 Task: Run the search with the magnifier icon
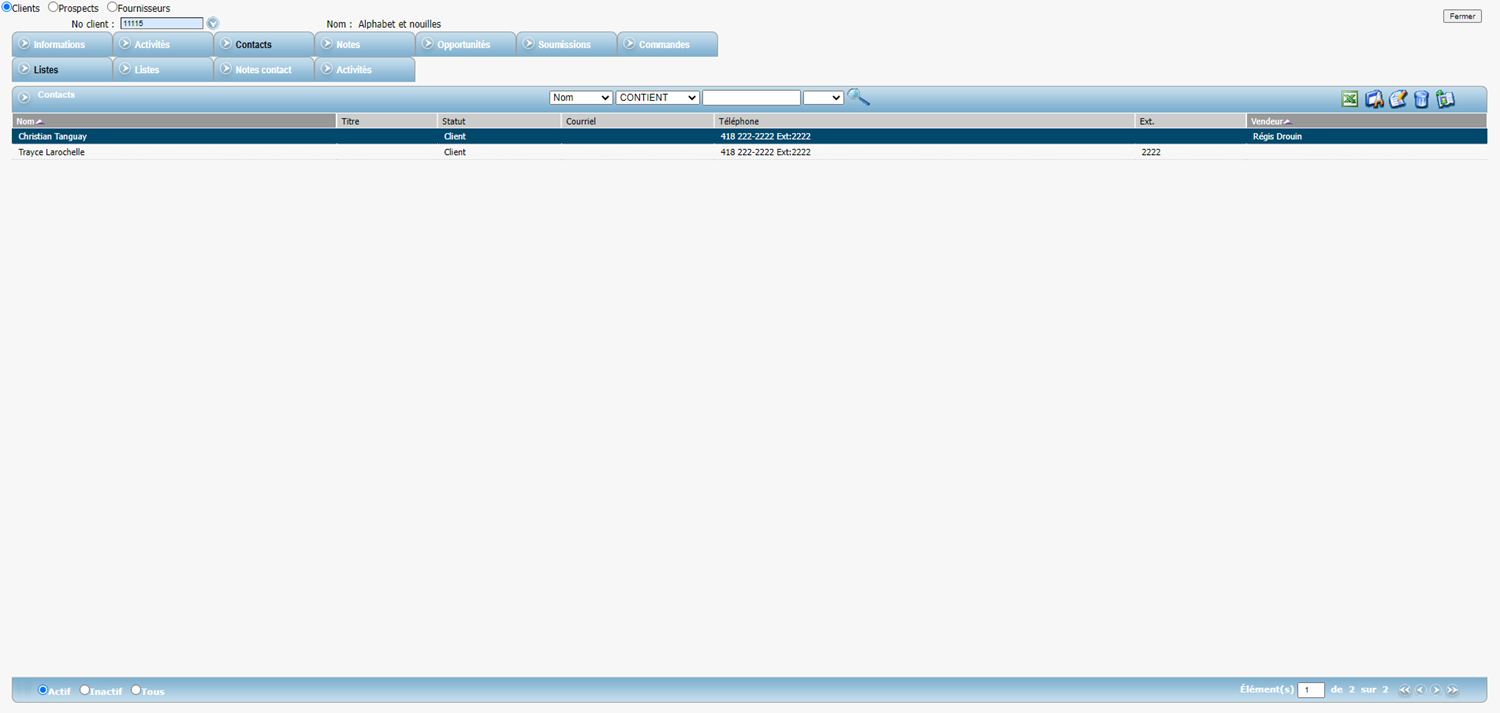(x=858, y=97)
